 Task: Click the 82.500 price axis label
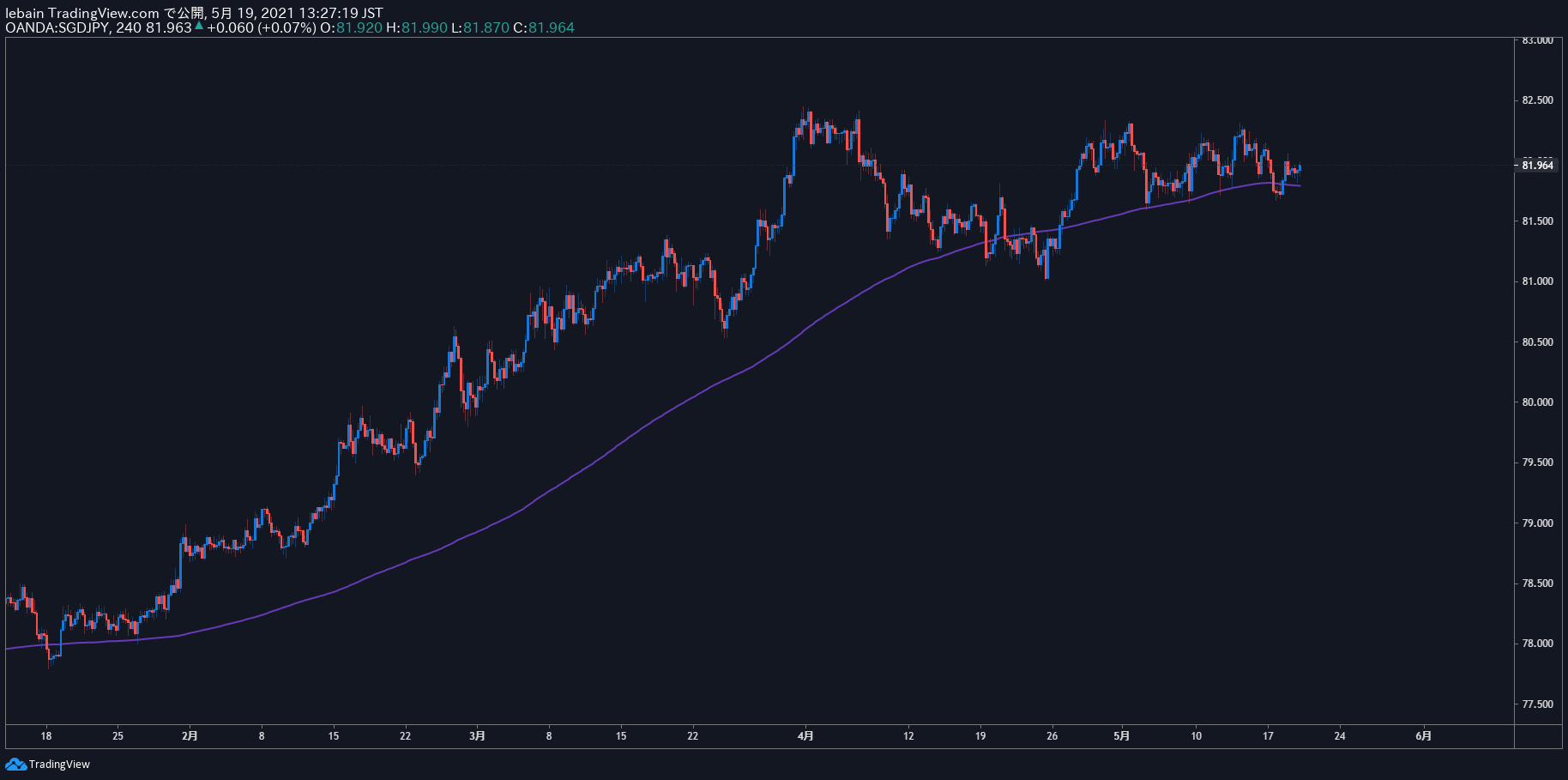pyautogui.click(x=1537, y=100)
